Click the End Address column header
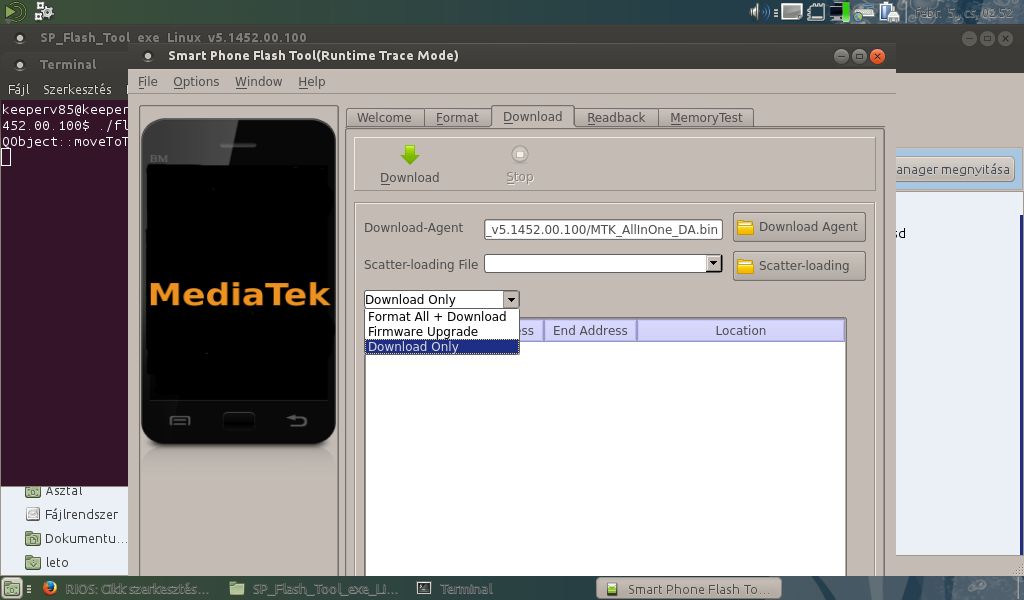 click(x=590, y=330)
